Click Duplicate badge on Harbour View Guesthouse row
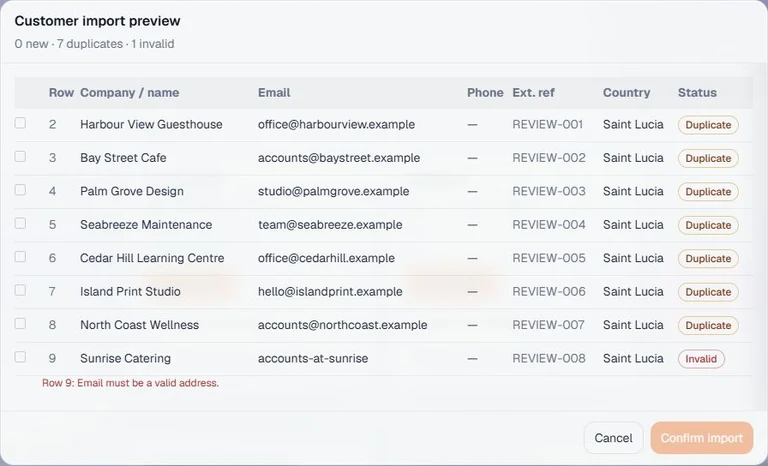This screenshot has height=466, width=768. (708, 125)
